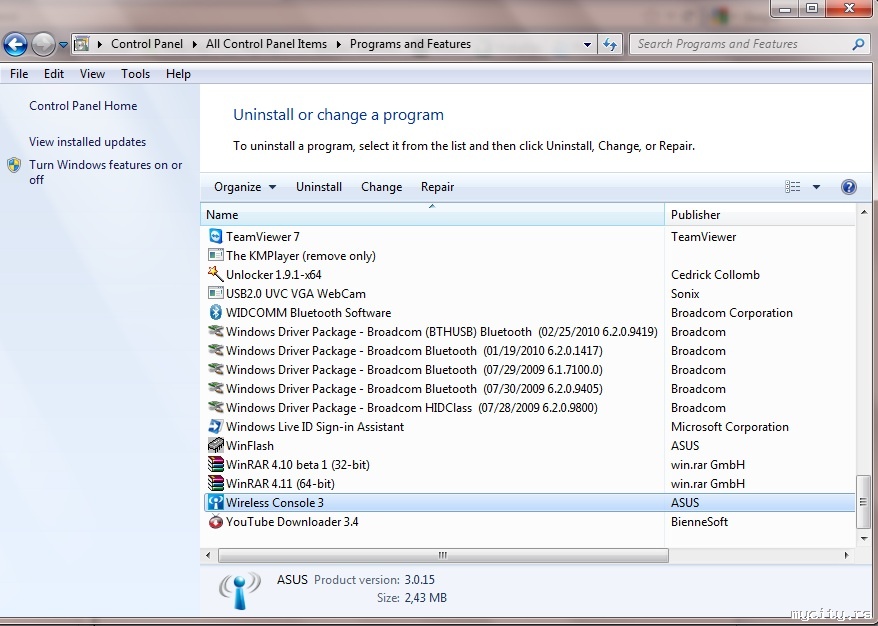Click the TeamViewer 7 program icon

pyautogui.click(x=216, y=236)
